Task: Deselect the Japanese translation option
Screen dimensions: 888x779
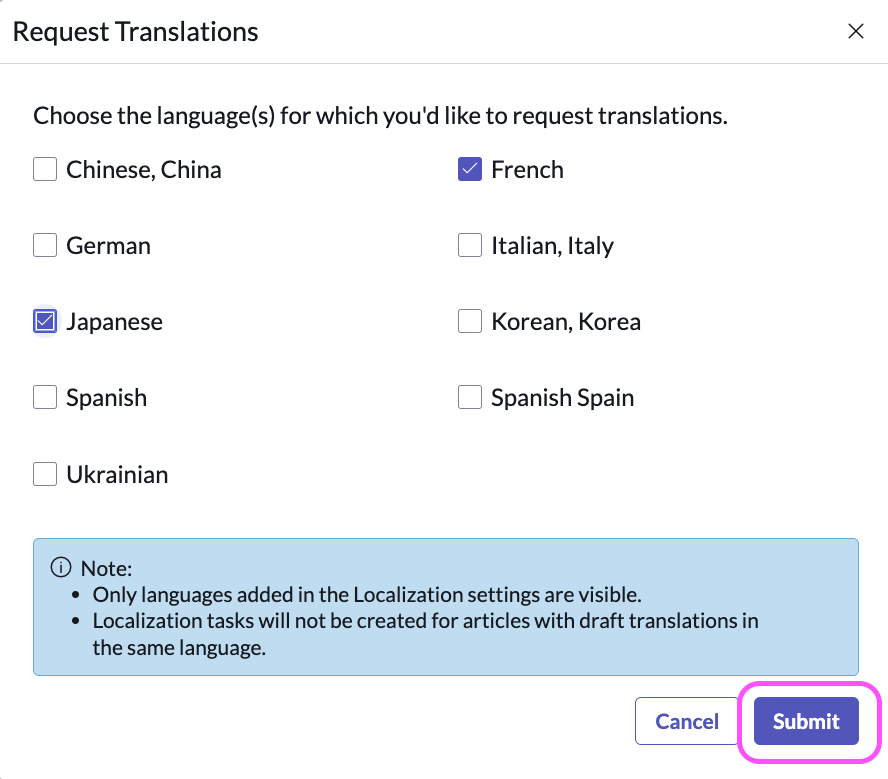Action: [44, 321]
